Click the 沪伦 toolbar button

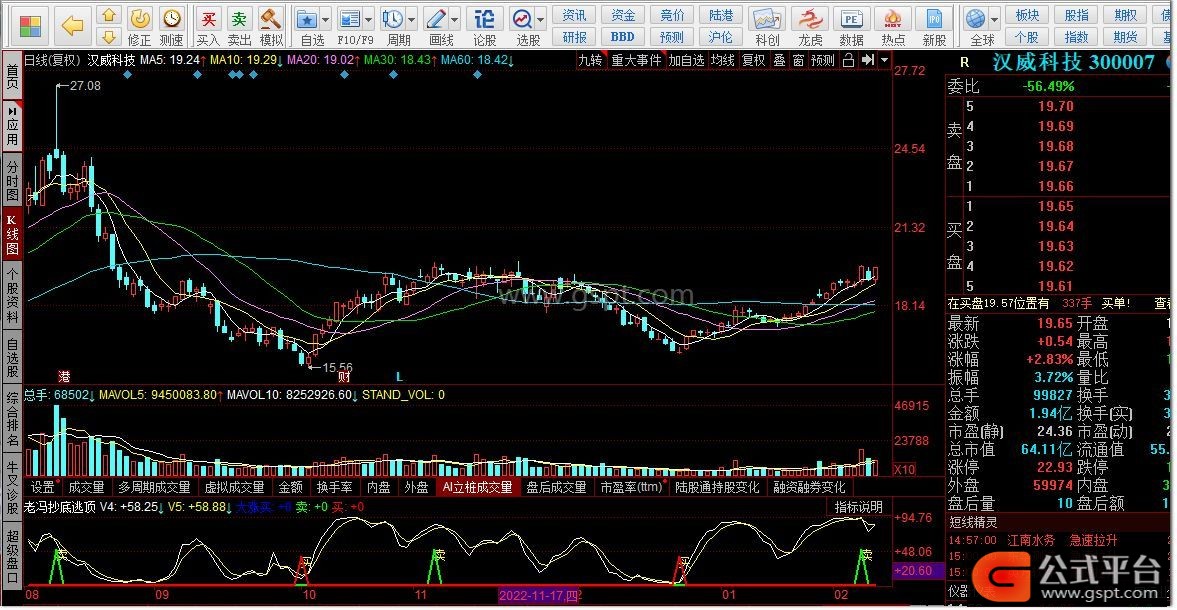(x=721, y=37)
